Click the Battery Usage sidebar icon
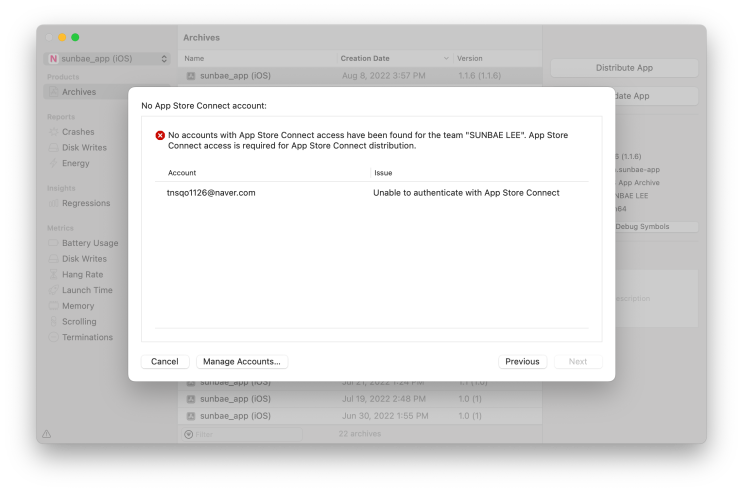 [x=54, y=243]
